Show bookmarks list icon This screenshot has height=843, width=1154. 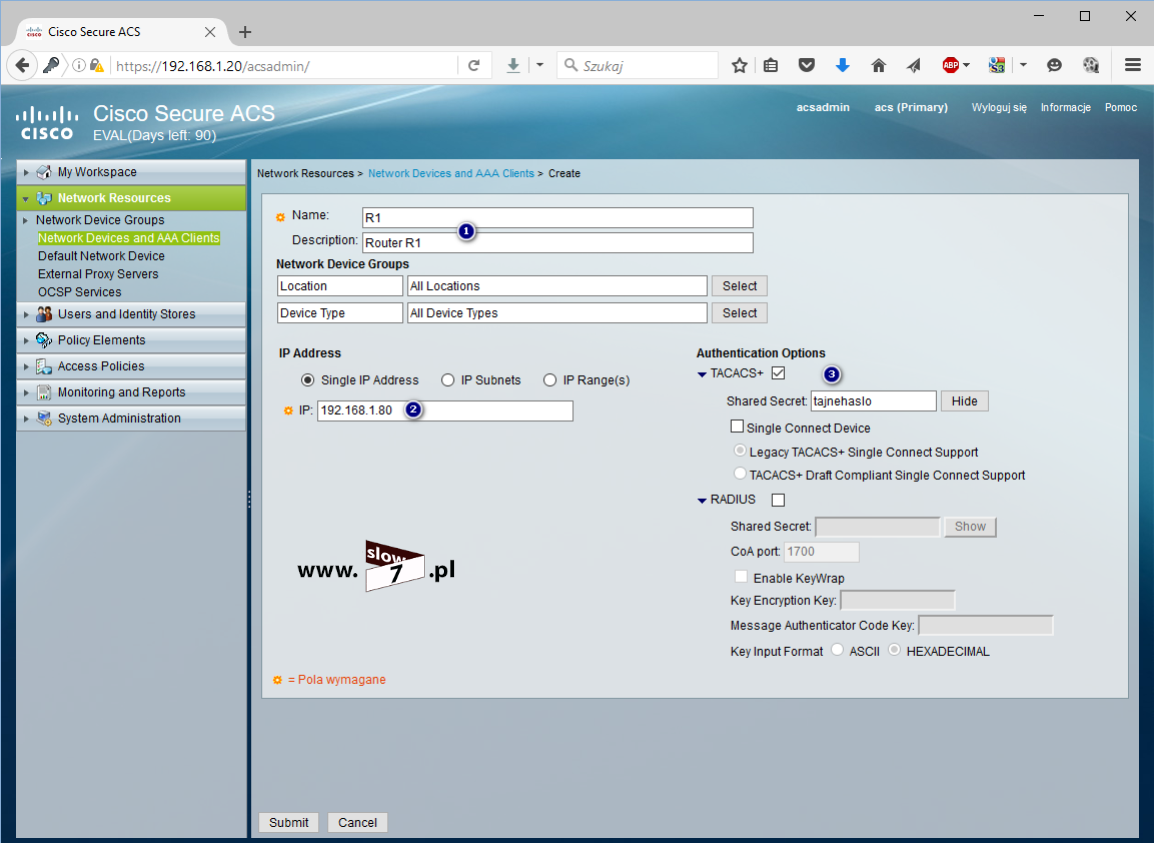point(771,66)
